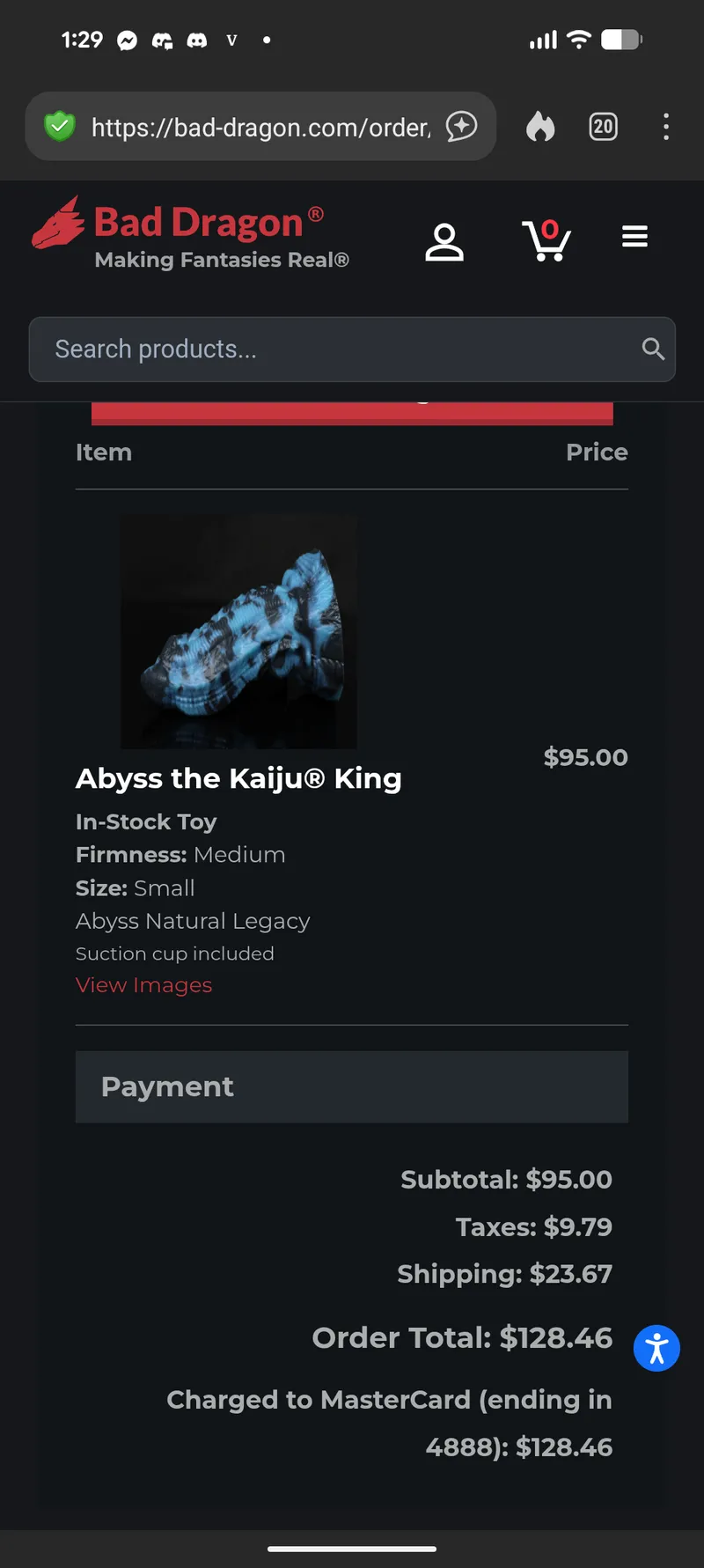This screenshot has height=1568, width=704.
Task: Open the browser three-dot menu
Action: coord(666,127)
